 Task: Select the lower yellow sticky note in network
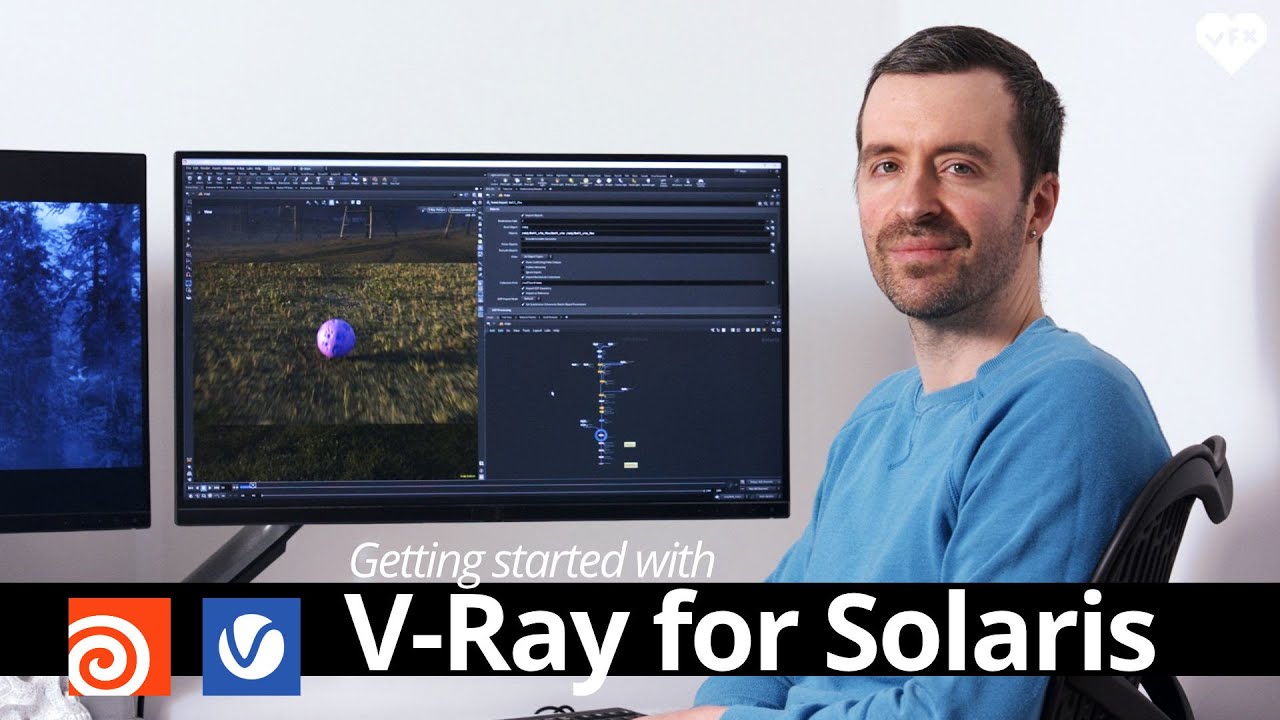632,465
